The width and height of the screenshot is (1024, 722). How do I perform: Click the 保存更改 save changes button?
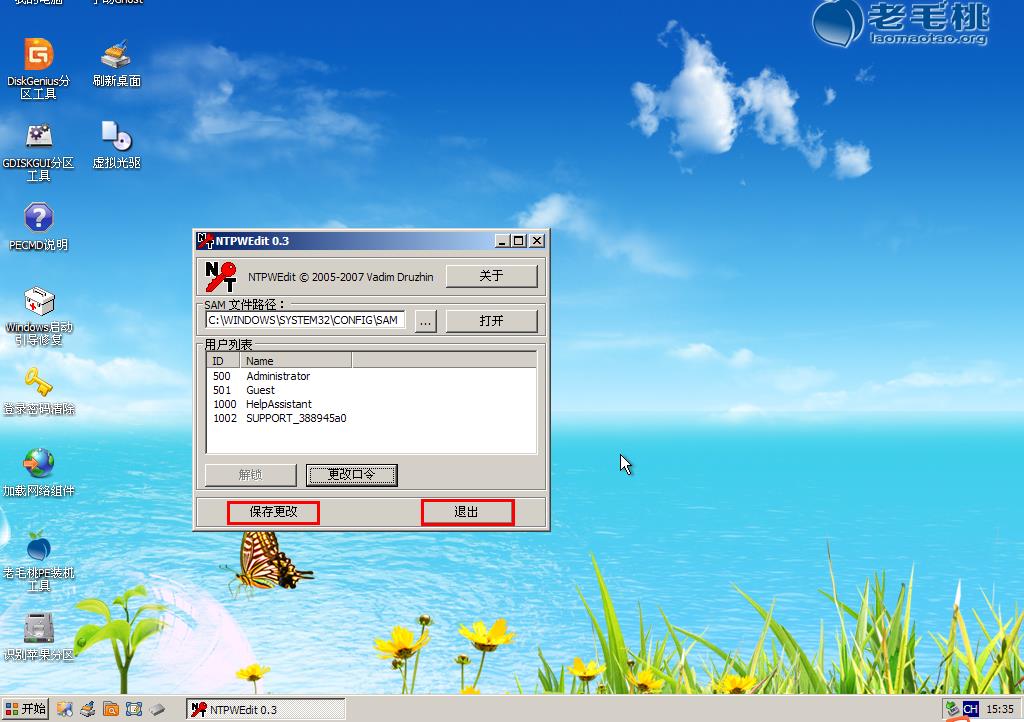tap(273, 512)
